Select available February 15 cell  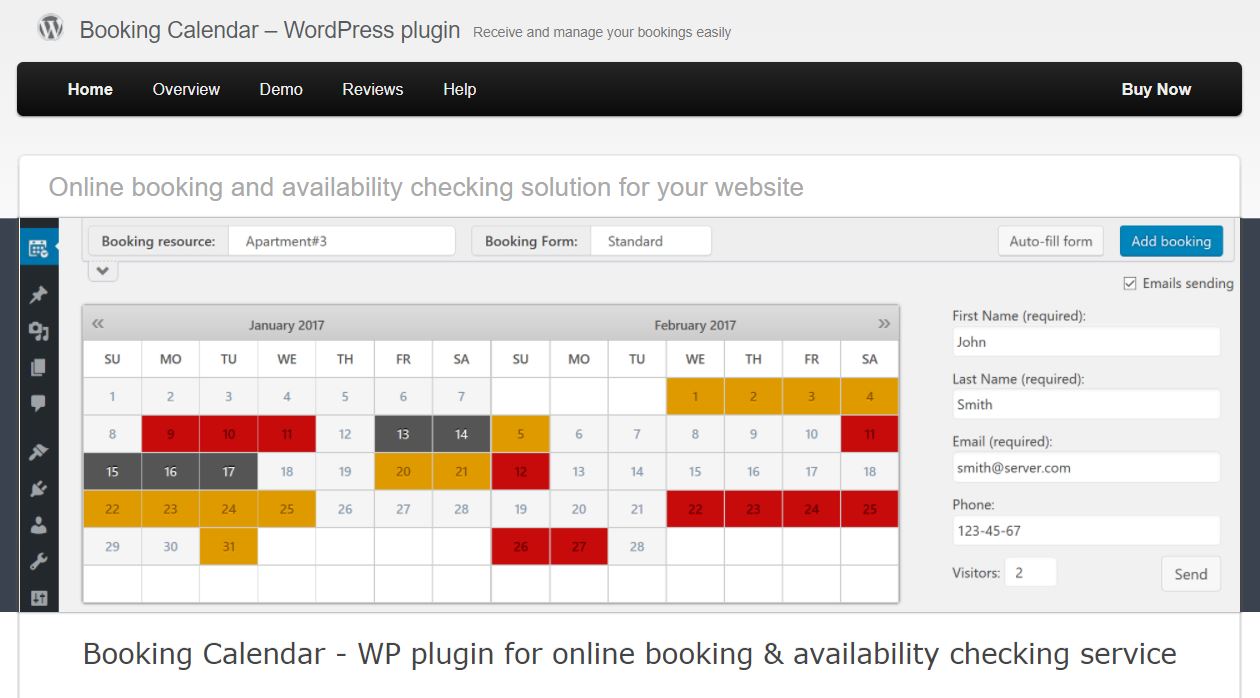[x=695, y=471]
